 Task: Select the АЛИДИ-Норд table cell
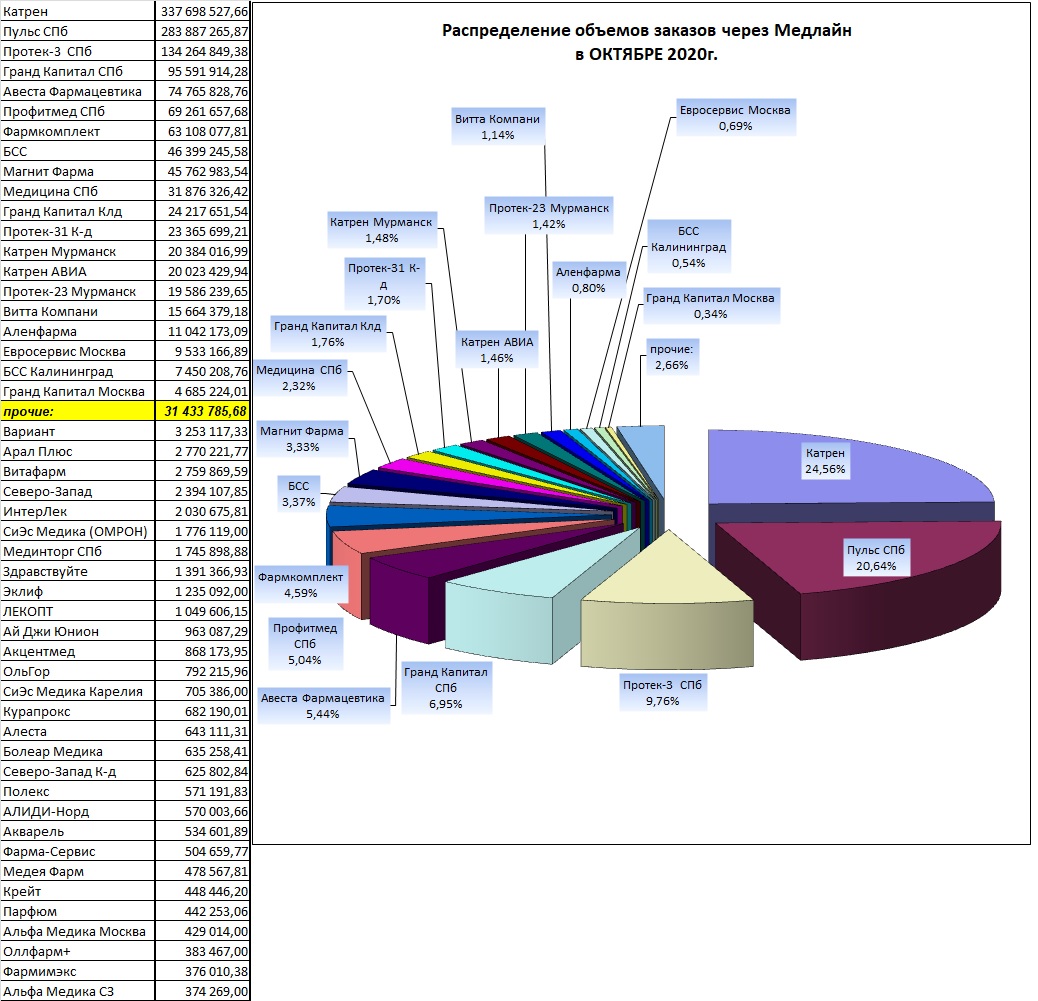click(x=77, y=811)
